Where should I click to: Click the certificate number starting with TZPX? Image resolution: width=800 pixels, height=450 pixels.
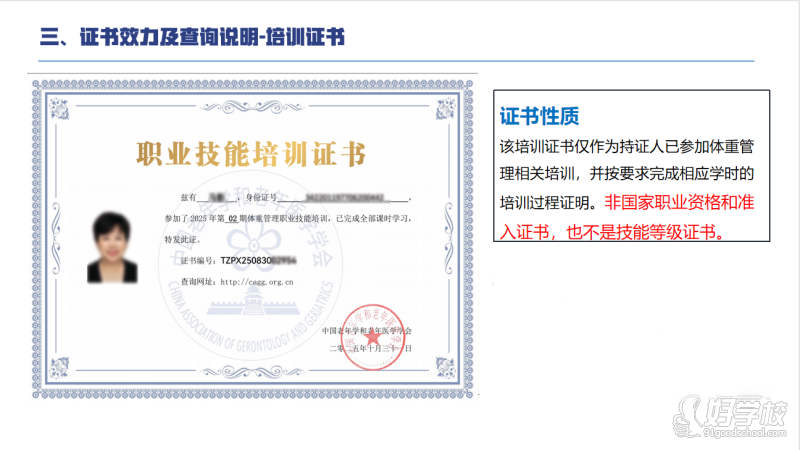pos(258,258)
